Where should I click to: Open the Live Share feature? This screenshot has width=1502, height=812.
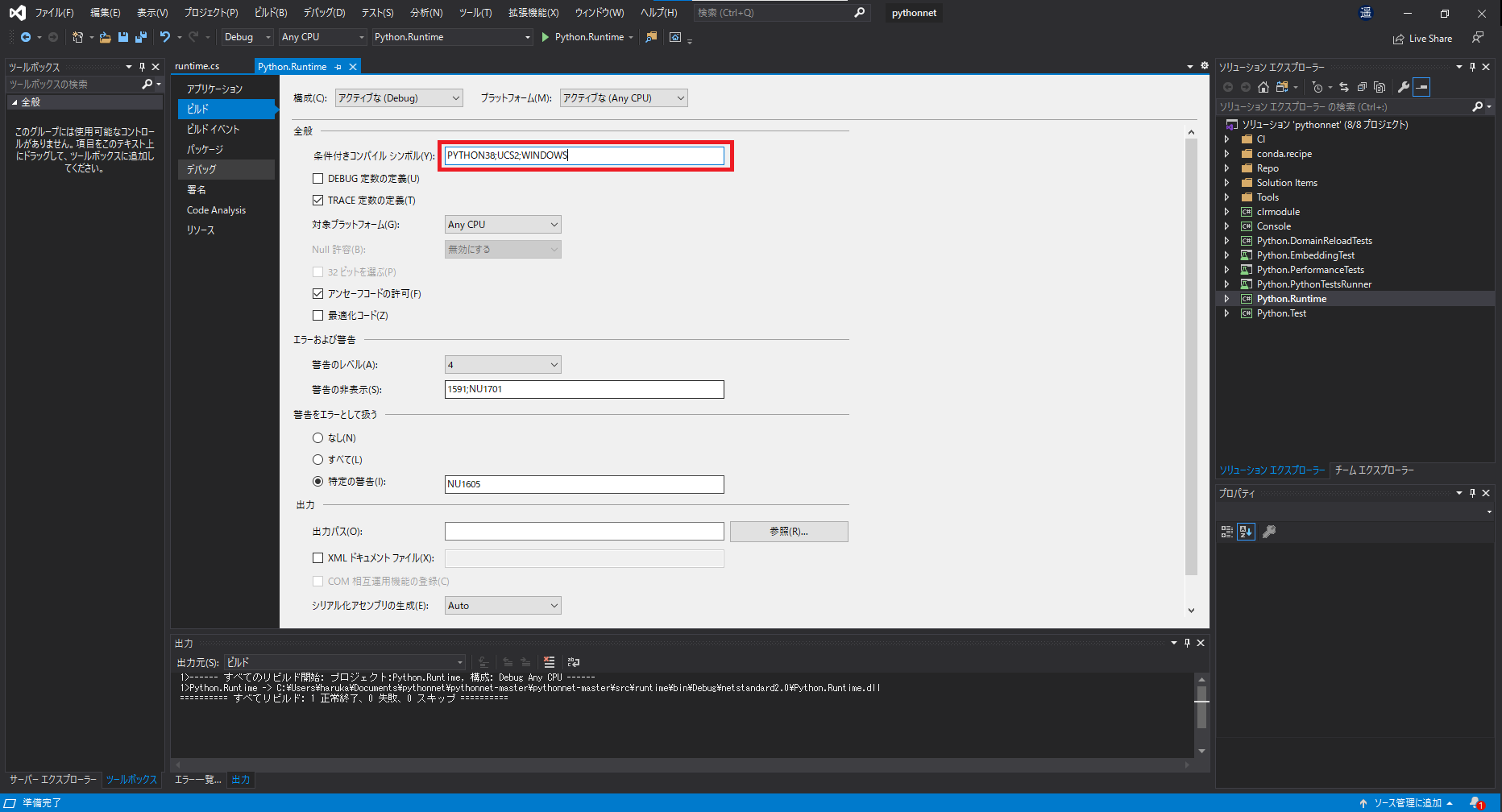coord(1422,39)
